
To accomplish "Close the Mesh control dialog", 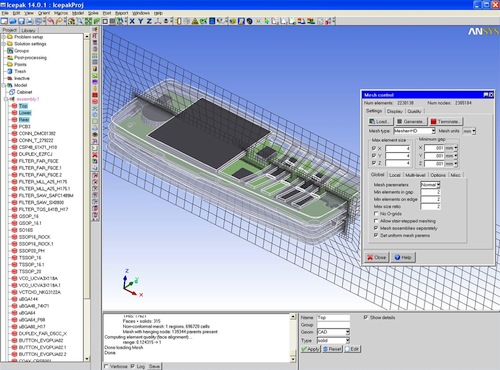I will tap(377, 257).
